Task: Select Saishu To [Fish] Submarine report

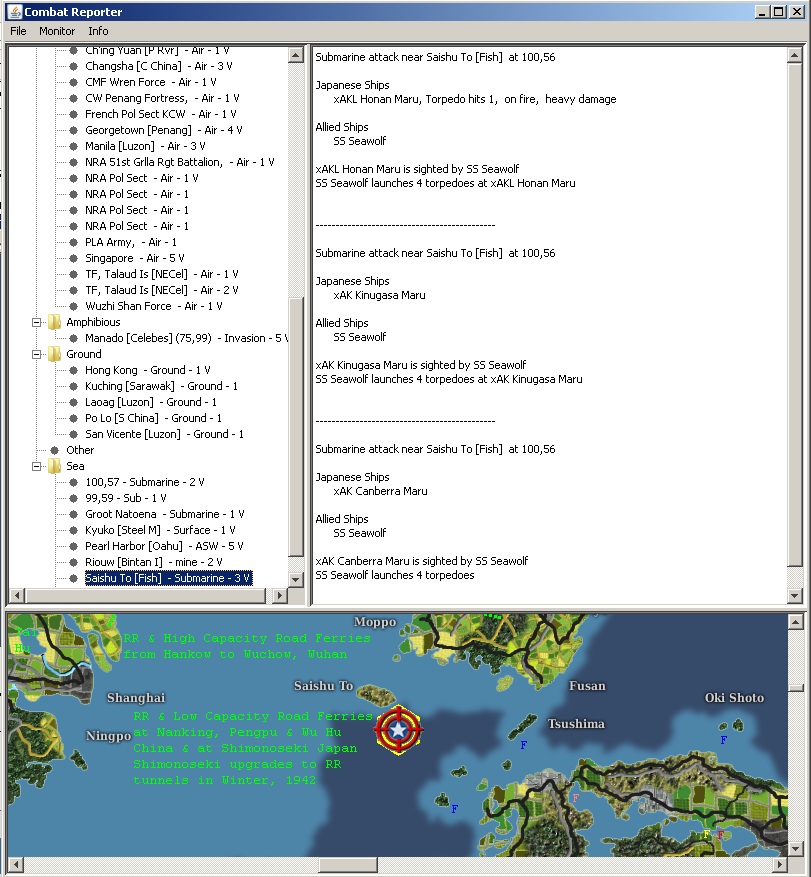Action: (168, 578)
